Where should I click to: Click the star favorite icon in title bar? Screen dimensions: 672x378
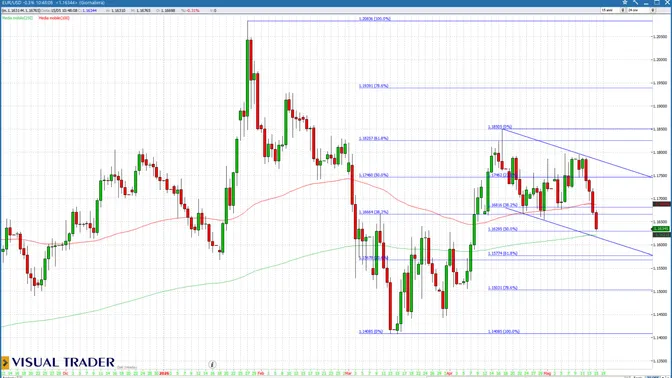pos(625,3)
